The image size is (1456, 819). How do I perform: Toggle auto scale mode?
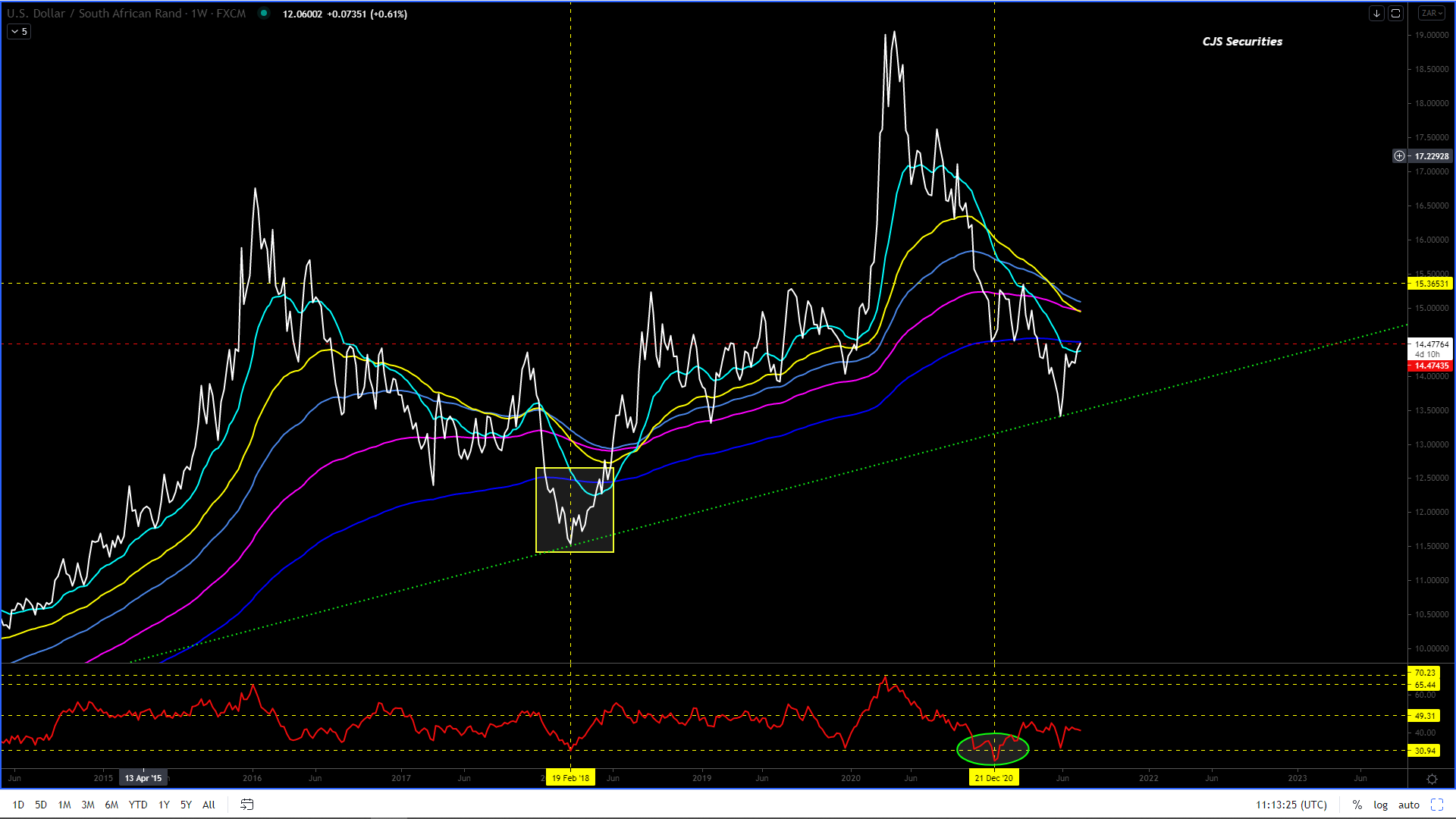[1408, 805]
